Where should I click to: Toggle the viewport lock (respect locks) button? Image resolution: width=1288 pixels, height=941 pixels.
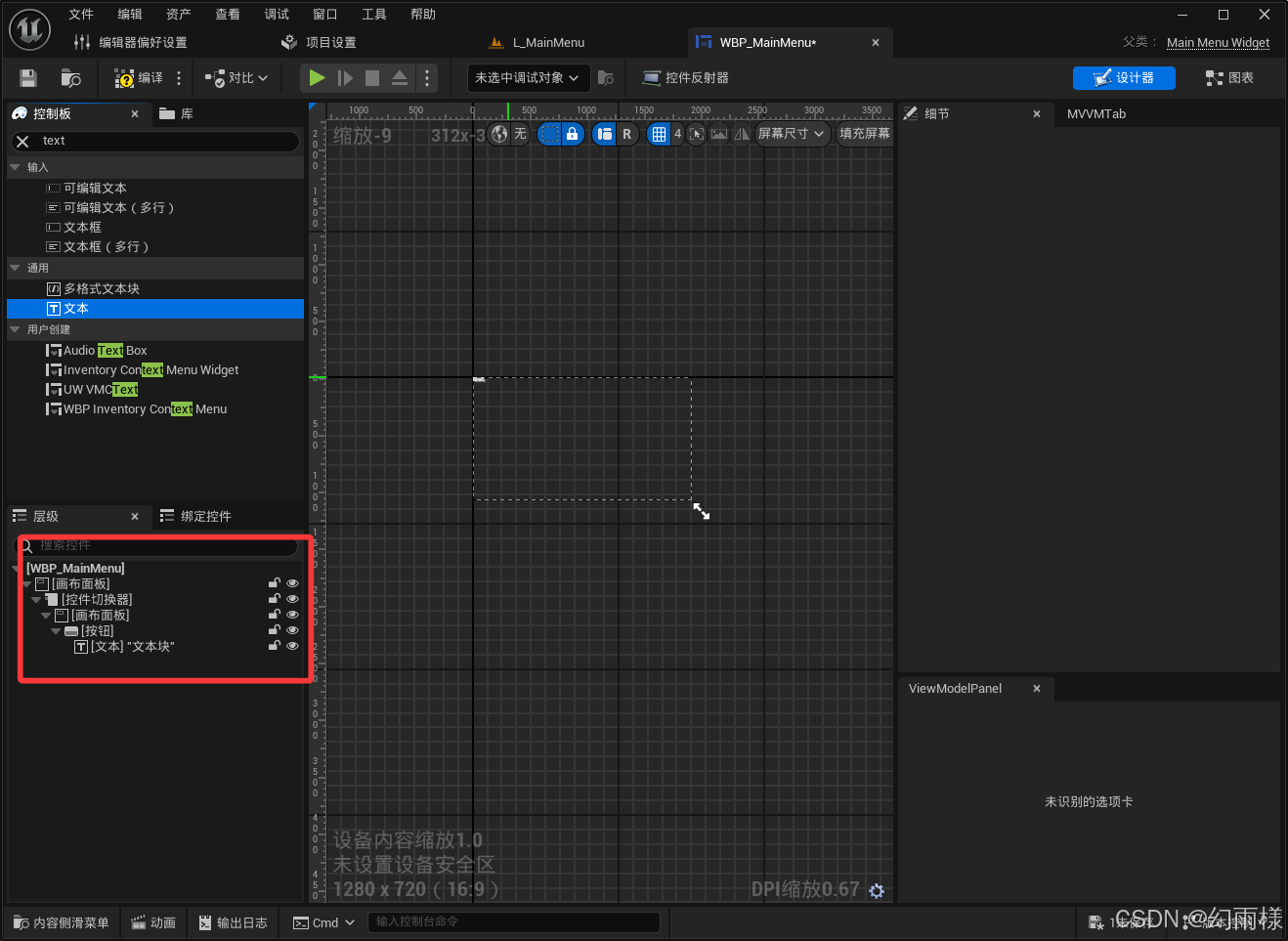pyautogui.click(x=573, y=134)
